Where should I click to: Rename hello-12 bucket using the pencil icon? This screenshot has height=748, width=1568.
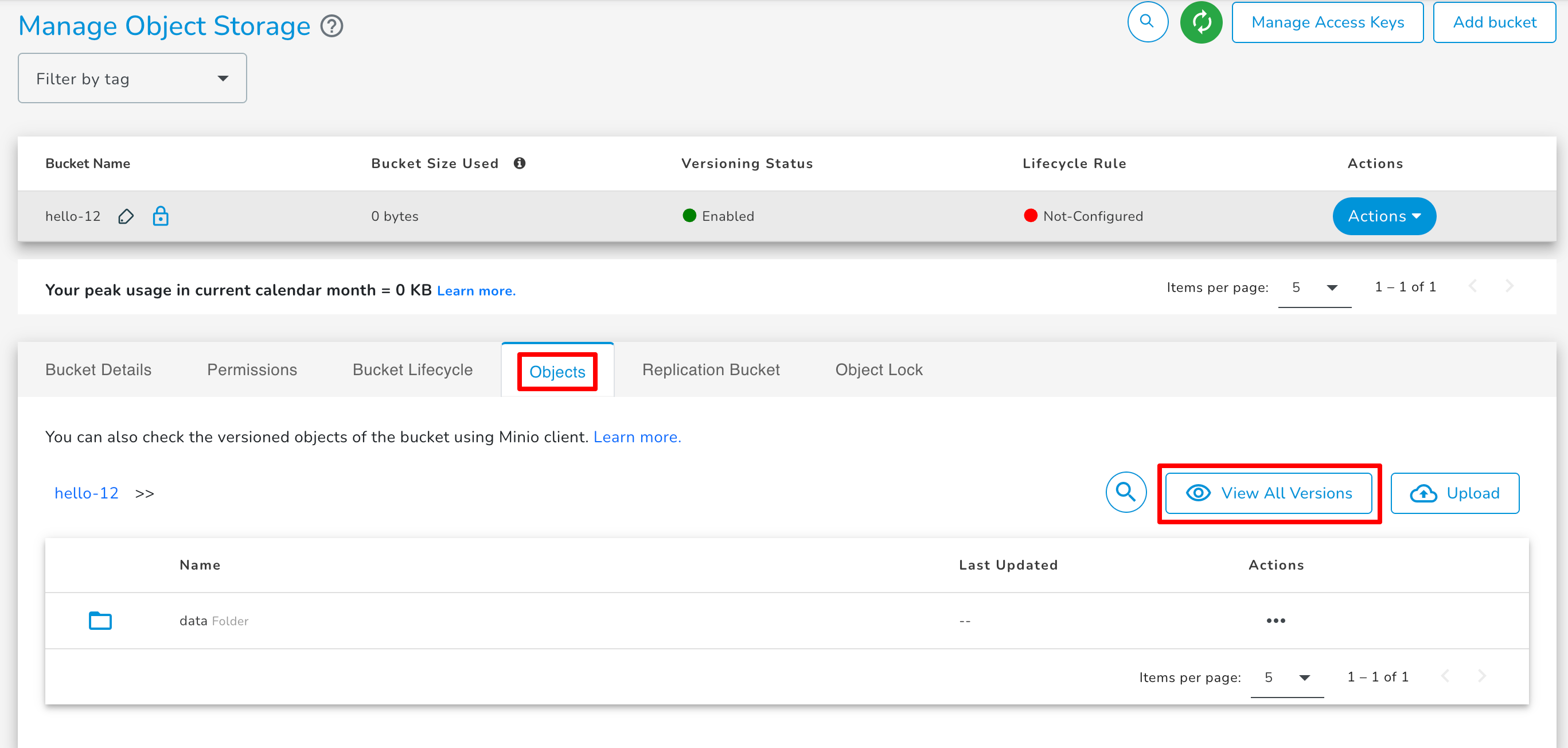click(126, 216)
